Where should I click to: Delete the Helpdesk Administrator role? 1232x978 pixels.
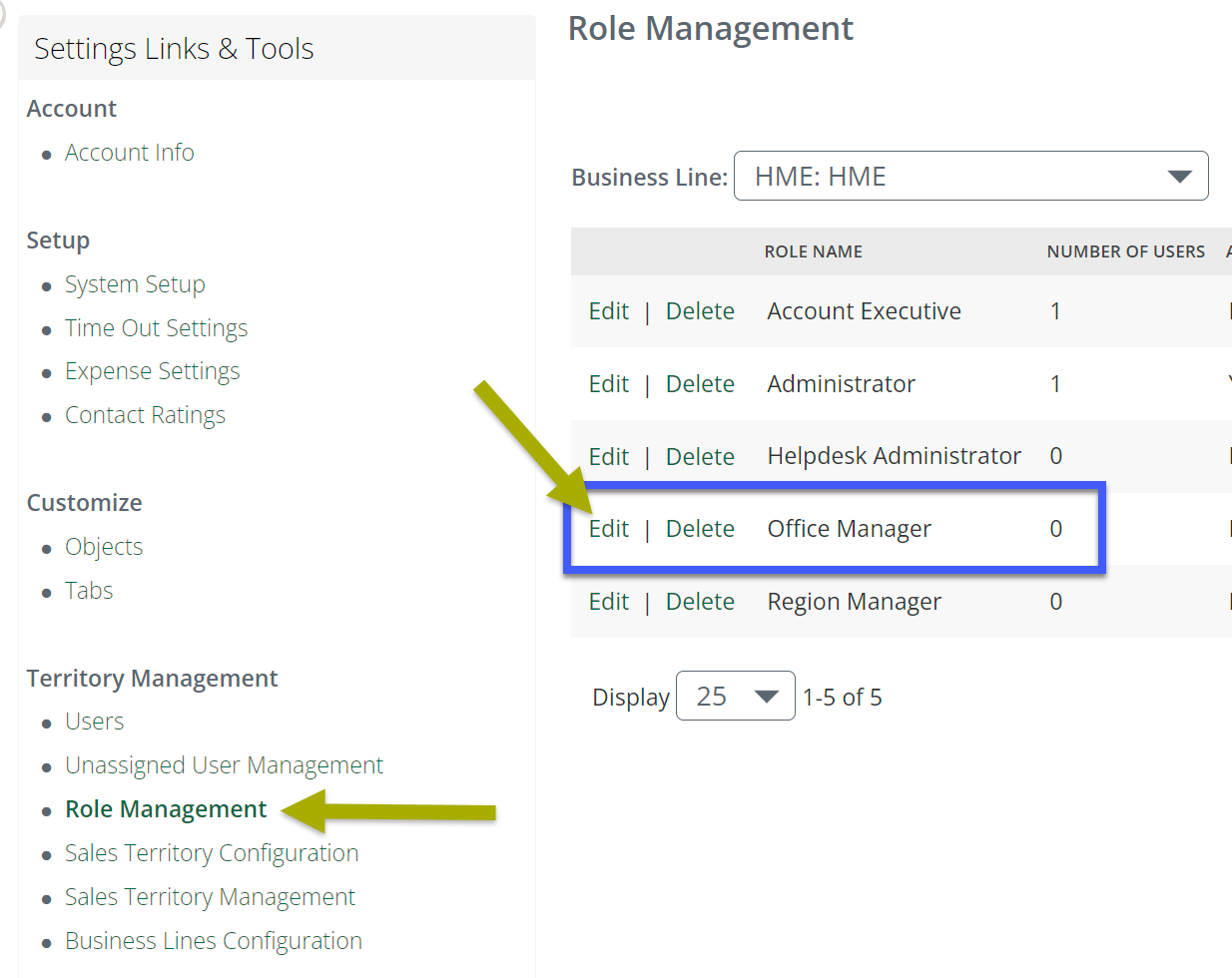tap(700, 457)
